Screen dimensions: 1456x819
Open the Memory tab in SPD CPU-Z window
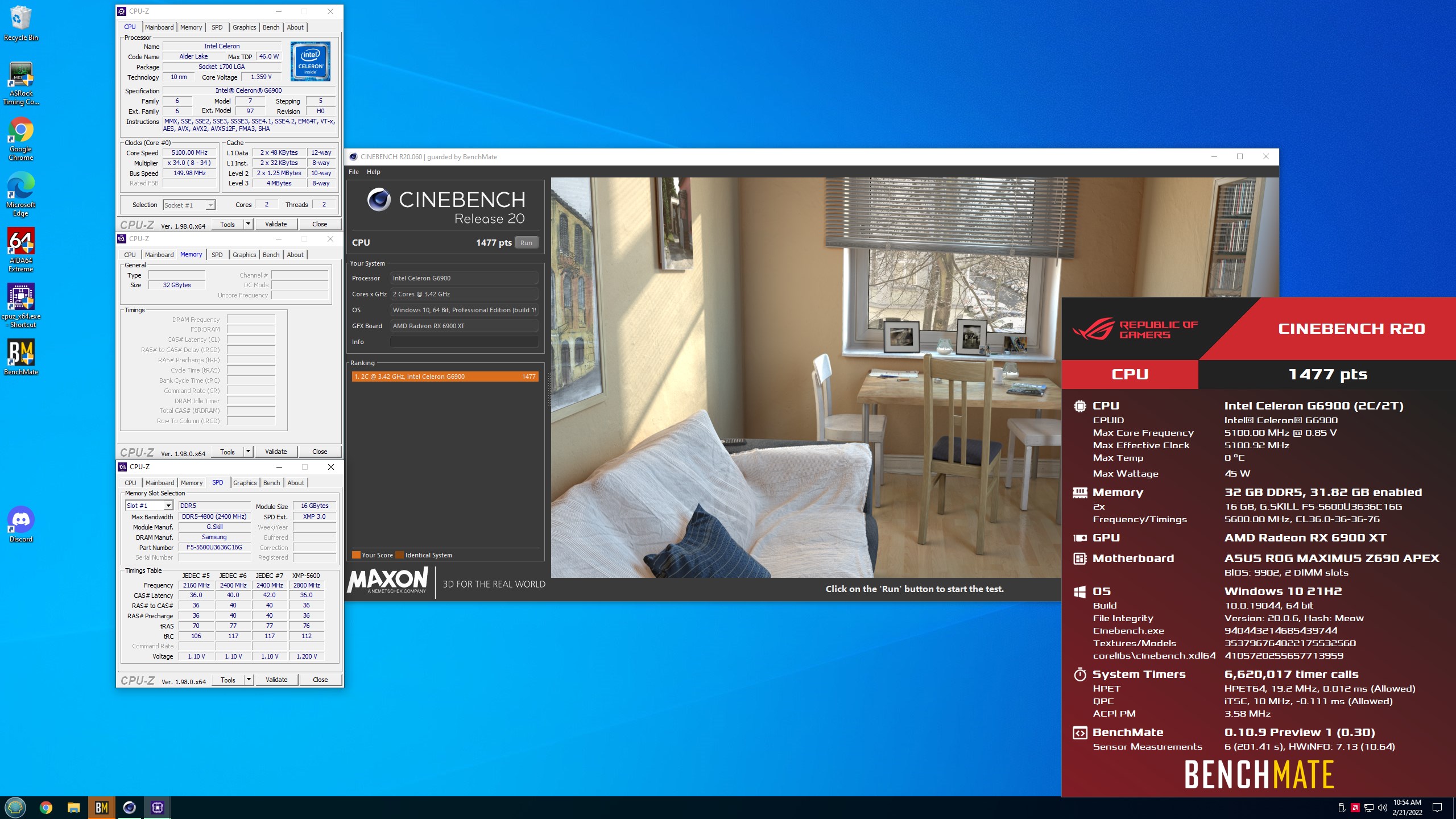(192, 483)
